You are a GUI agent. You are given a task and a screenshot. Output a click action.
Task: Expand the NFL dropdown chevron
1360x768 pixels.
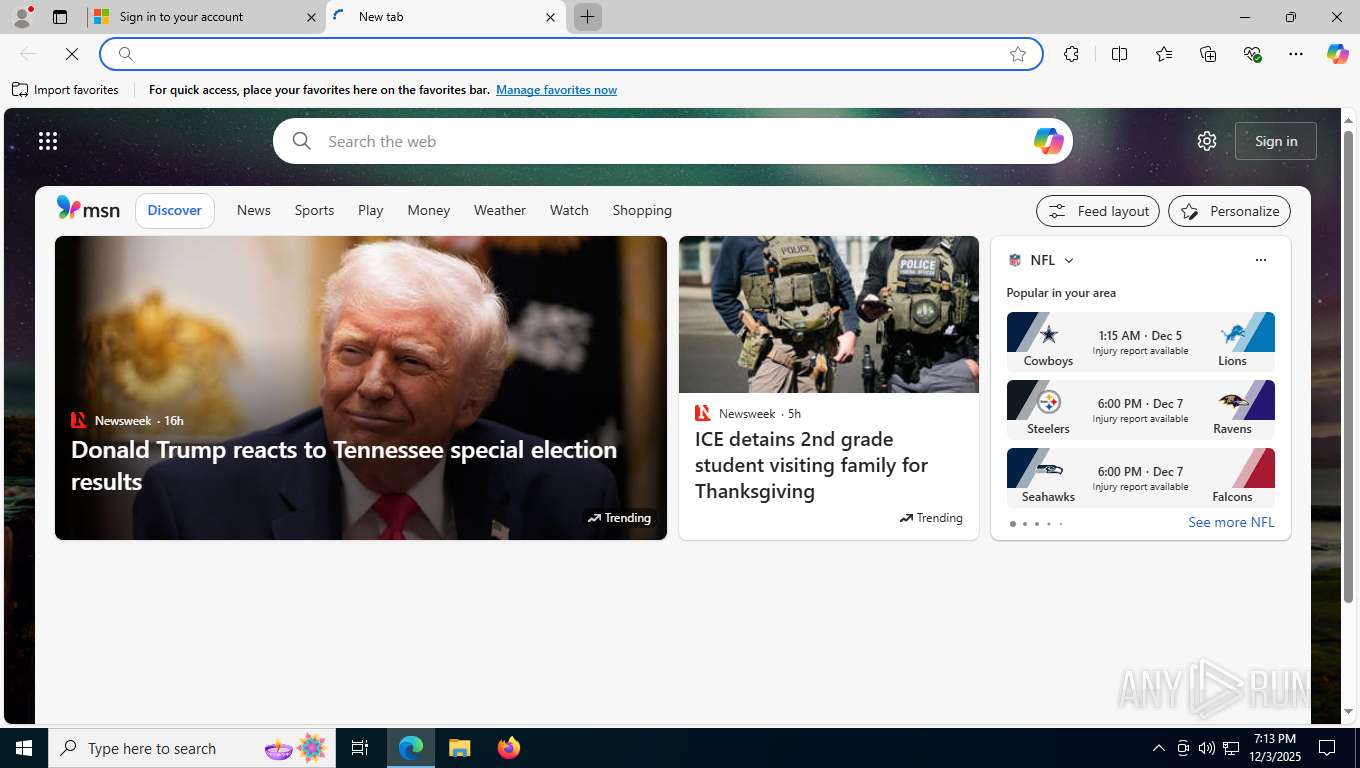(x=1069, y=260)
